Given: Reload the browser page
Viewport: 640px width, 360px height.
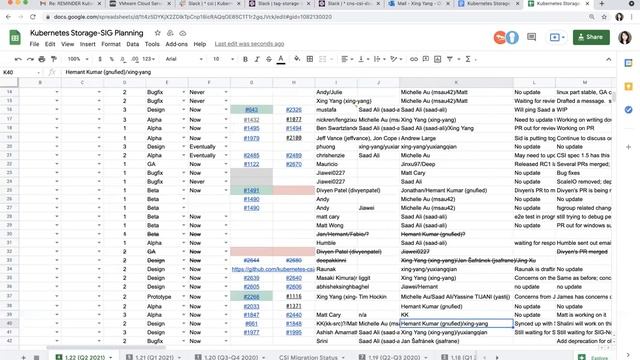Looking at the screenshot, I should pyautogui.click(x=33, y=17).
